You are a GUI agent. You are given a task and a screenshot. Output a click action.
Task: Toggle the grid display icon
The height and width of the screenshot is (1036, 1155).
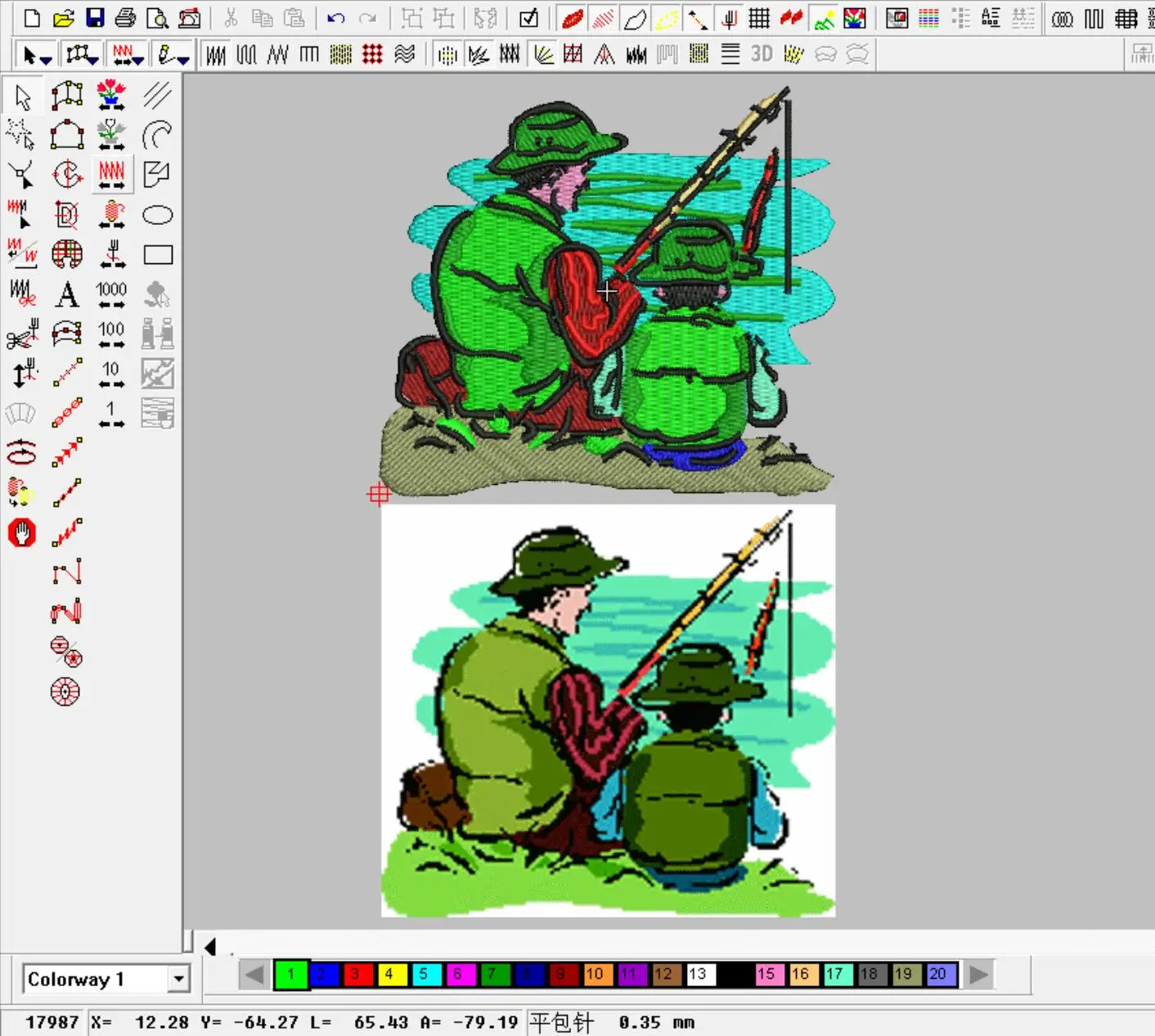(x=759, y=18)
